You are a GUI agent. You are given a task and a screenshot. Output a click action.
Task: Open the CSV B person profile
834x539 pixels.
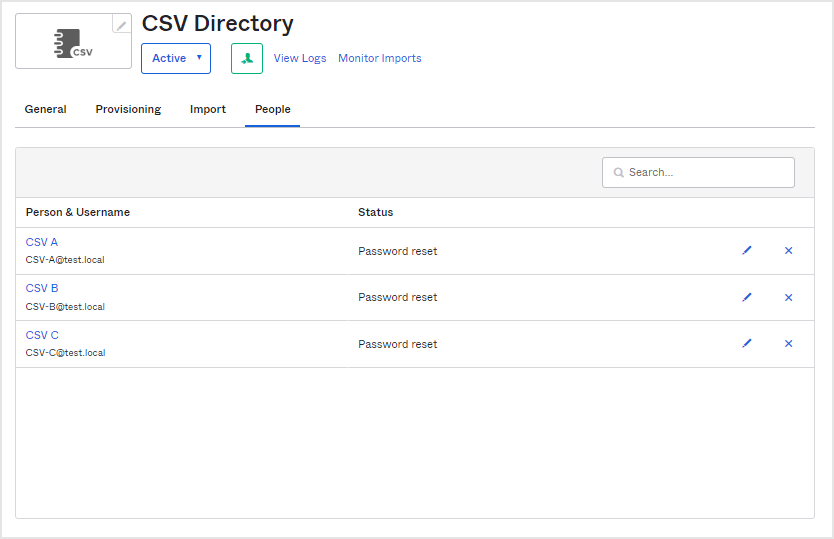(x=42, y=288)
